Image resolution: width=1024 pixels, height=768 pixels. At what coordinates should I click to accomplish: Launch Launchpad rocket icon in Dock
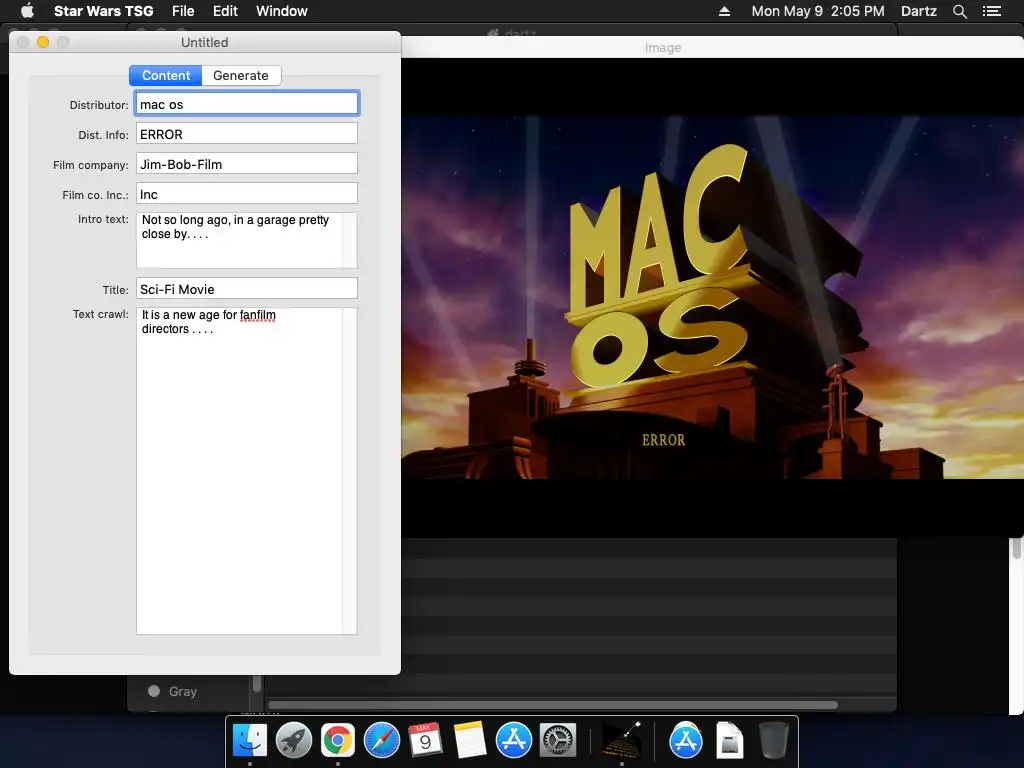pos(294,741)
